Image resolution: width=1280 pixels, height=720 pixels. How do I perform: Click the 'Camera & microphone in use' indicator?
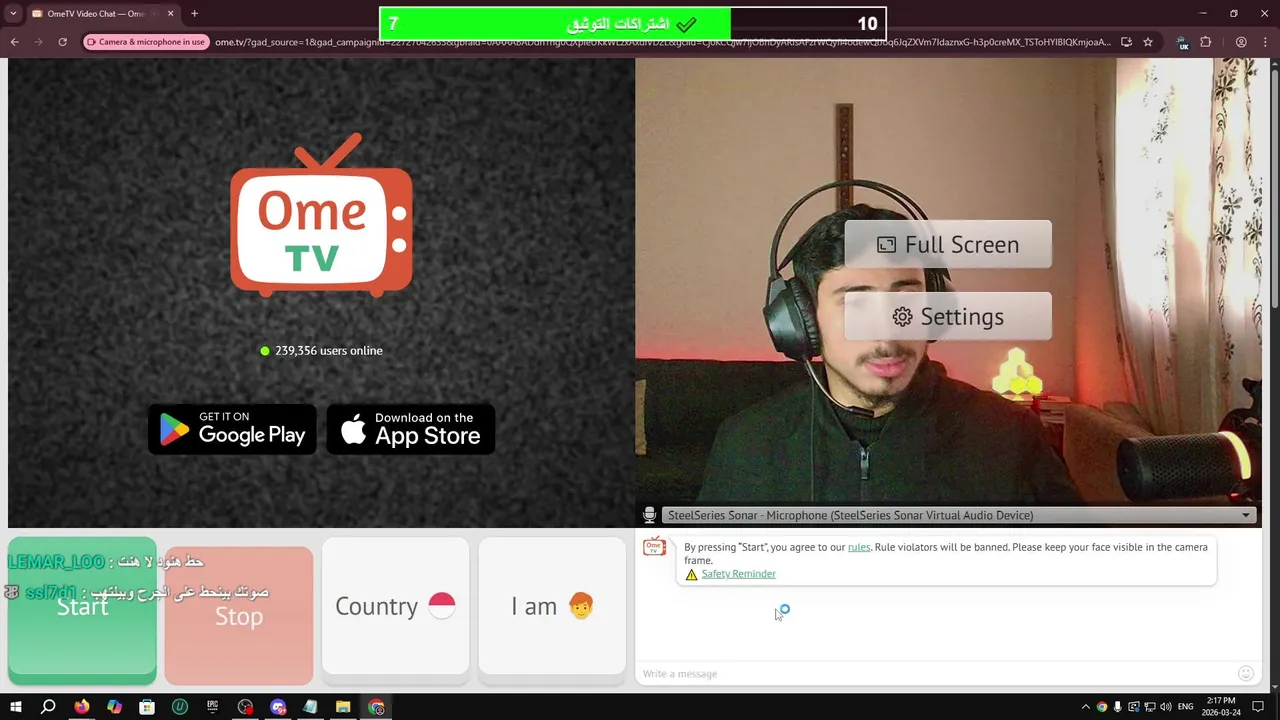click(146, 42)
